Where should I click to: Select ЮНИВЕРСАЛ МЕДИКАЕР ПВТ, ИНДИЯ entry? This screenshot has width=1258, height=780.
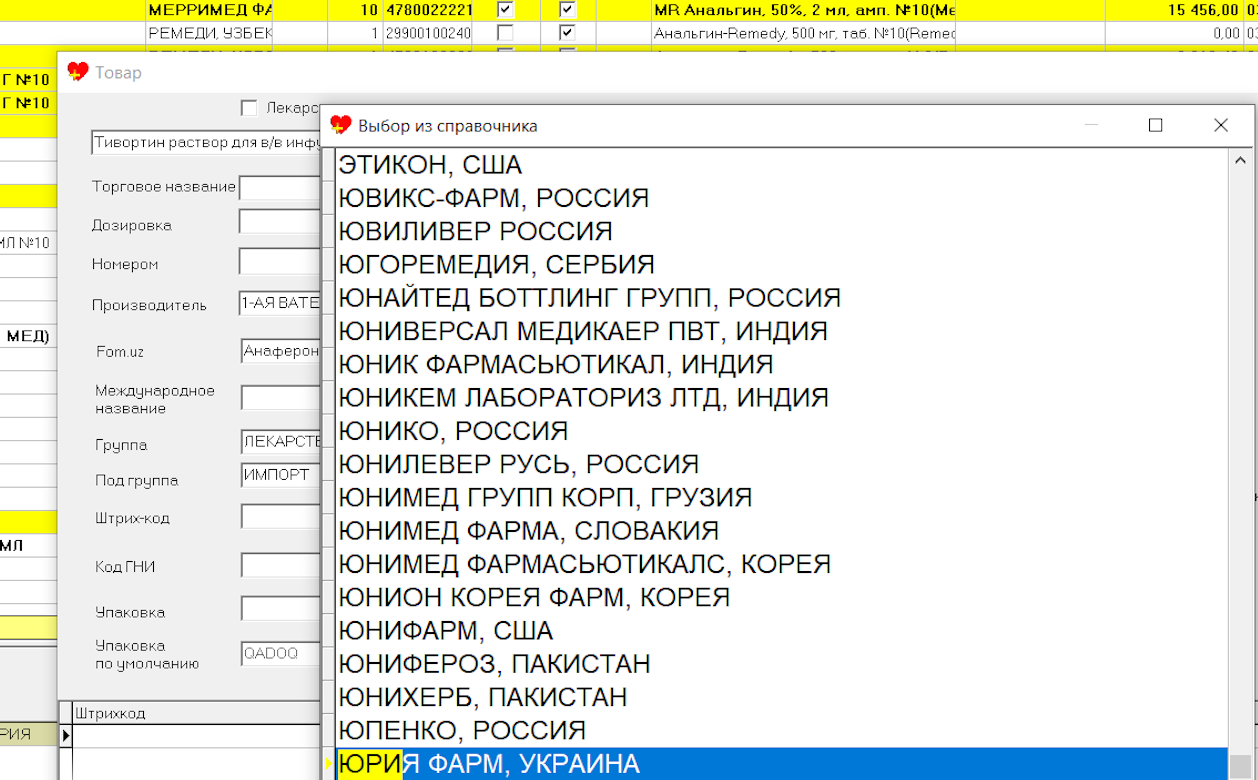pyautogui.click(x=781, y=331)
